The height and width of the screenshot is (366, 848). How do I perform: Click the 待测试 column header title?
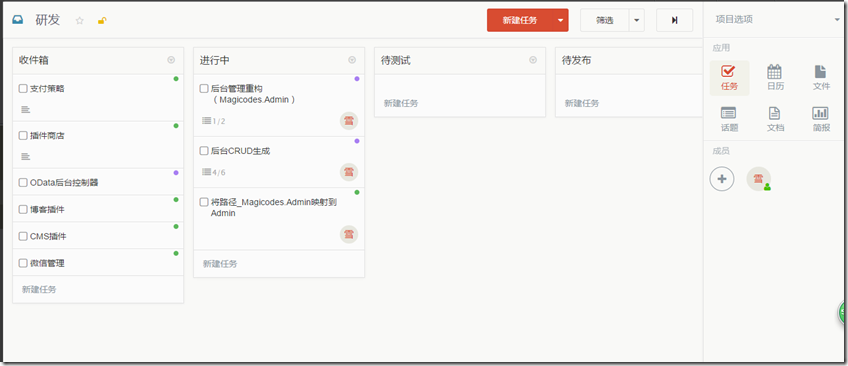pyautogui.click(x=395, y=61)
